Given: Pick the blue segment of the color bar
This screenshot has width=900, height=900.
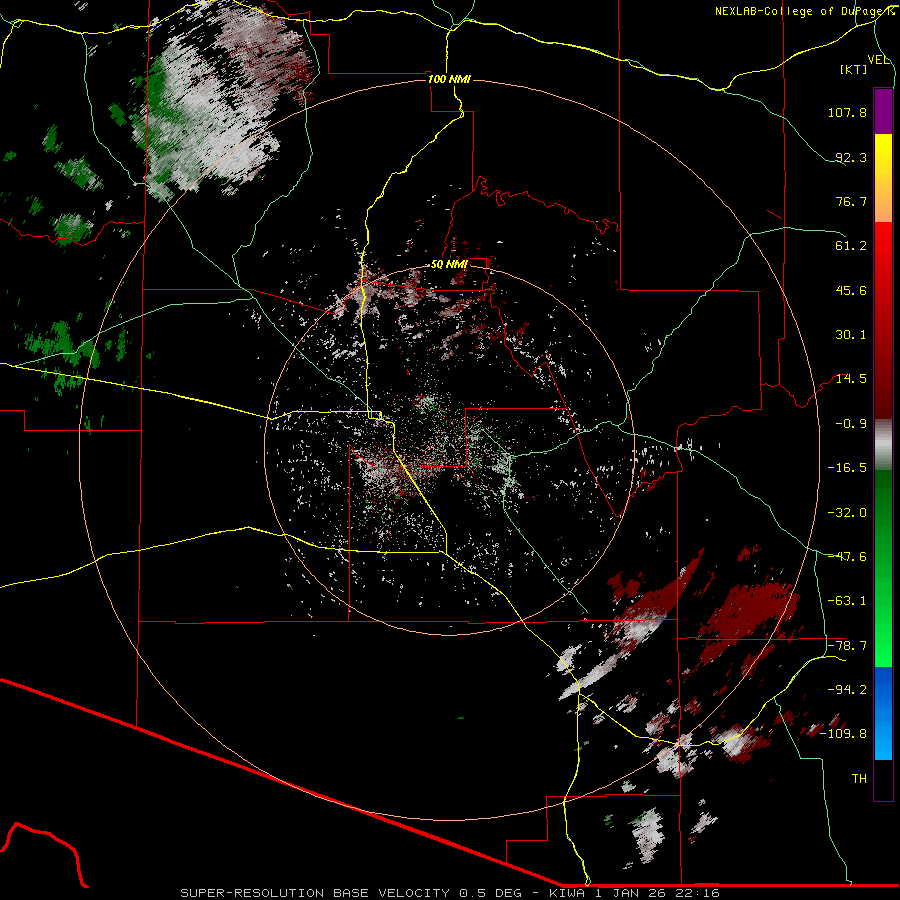Looking at the screenshot, I should (x=883, y=713).
